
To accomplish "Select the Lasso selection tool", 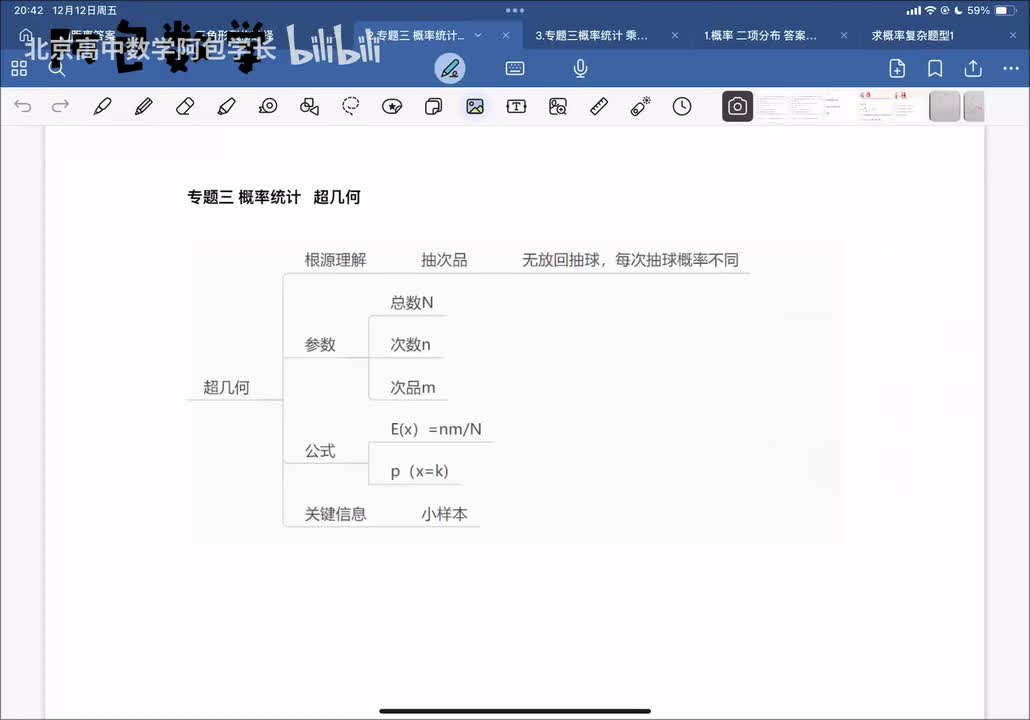I will pyautogui.click(x=351, y=106).
